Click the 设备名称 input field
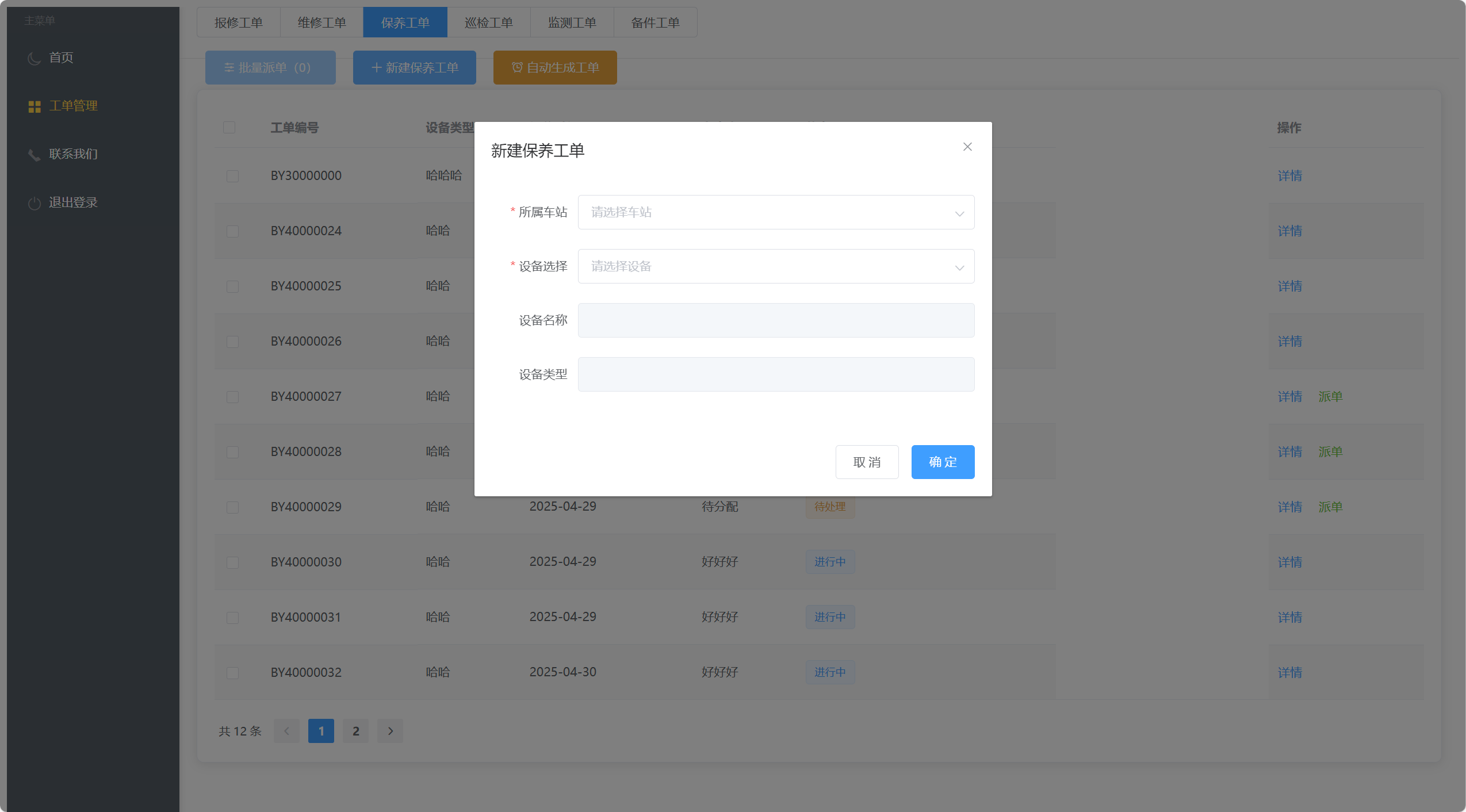 click(x=775, y=320)
